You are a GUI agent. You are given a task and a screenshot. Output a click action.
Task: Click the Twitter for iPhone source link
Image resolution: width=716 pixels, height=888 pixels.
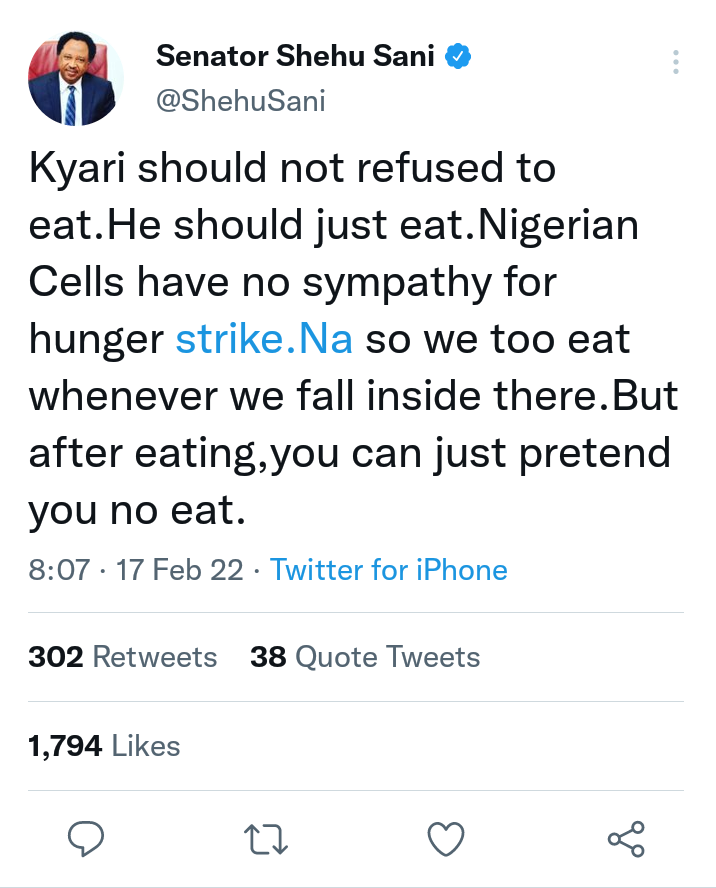(x=389, y=570)
